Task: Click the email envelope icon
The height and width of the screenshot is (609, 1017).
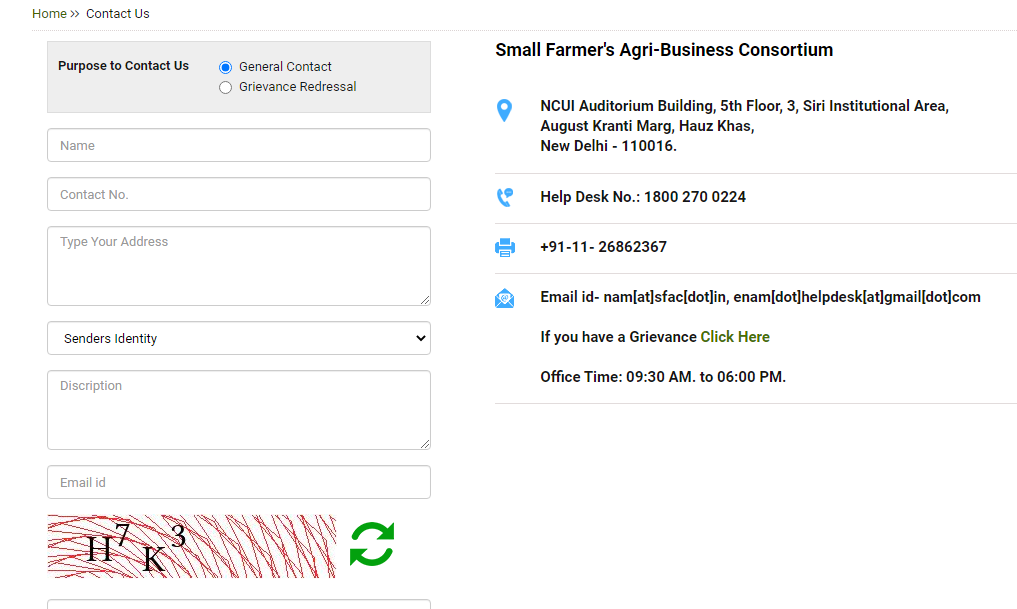Action: coord(505,298)
